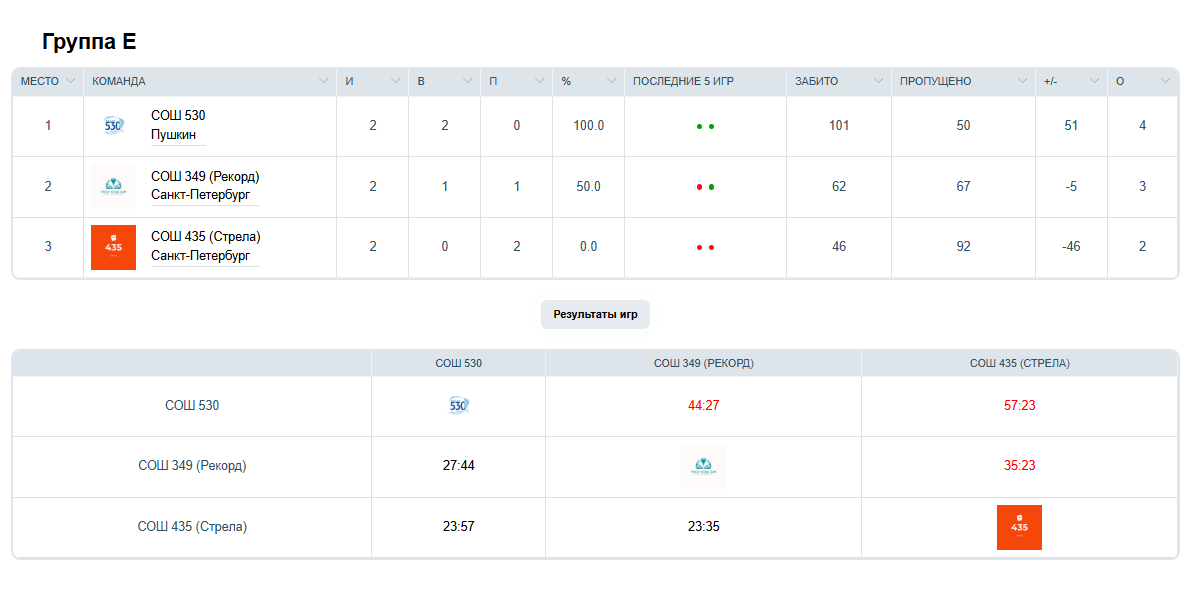Open the % column dropdown chevron
Image resolution: width=1196 pixels, height=597 pixels.
click(611, 82)
